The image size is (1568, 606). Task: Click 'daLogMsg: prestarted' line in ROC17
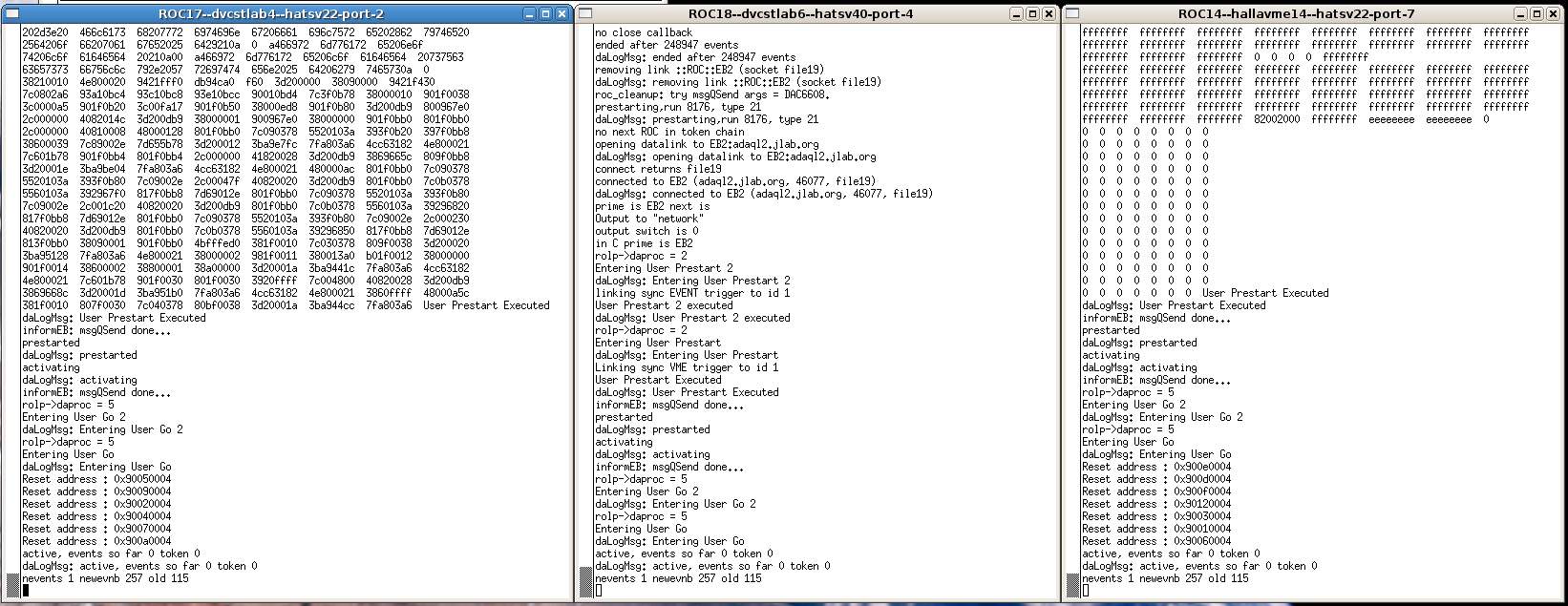79,355
